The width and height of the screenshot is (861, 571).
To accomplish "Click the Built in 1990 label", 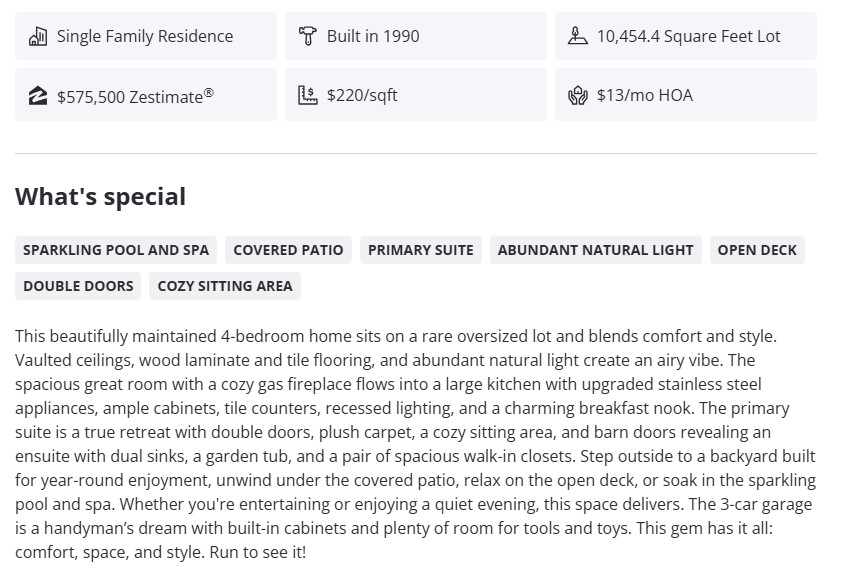I will [x=373, y=37].
